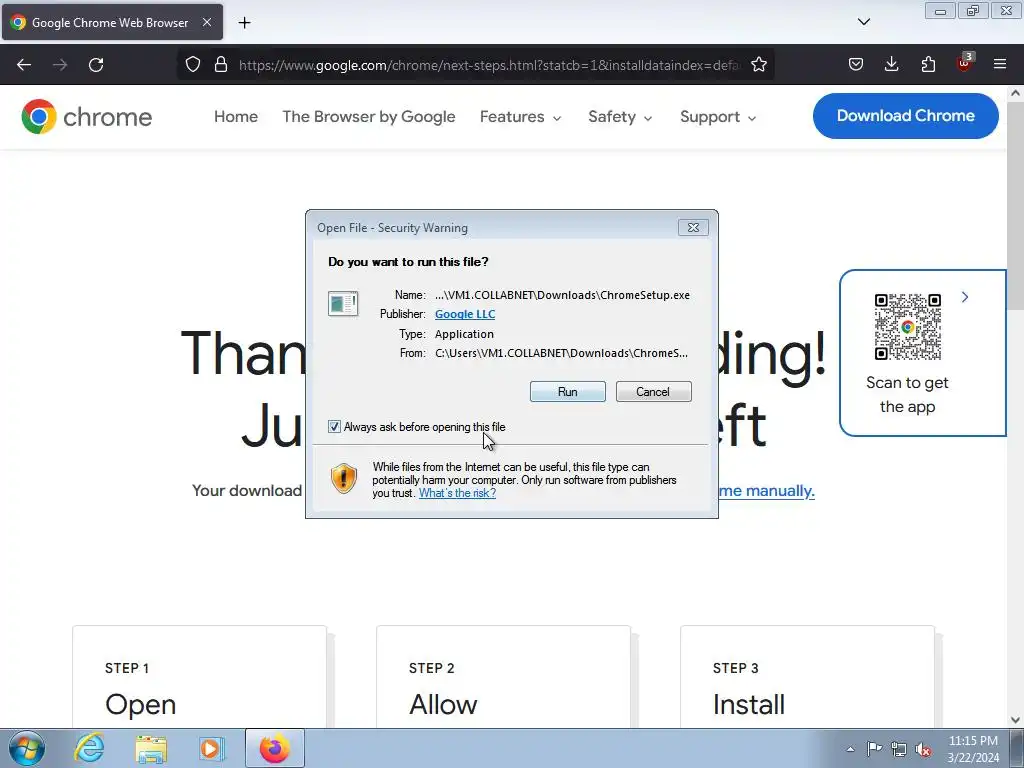Click the page scrollbar down arrow

click(1016, 720)
